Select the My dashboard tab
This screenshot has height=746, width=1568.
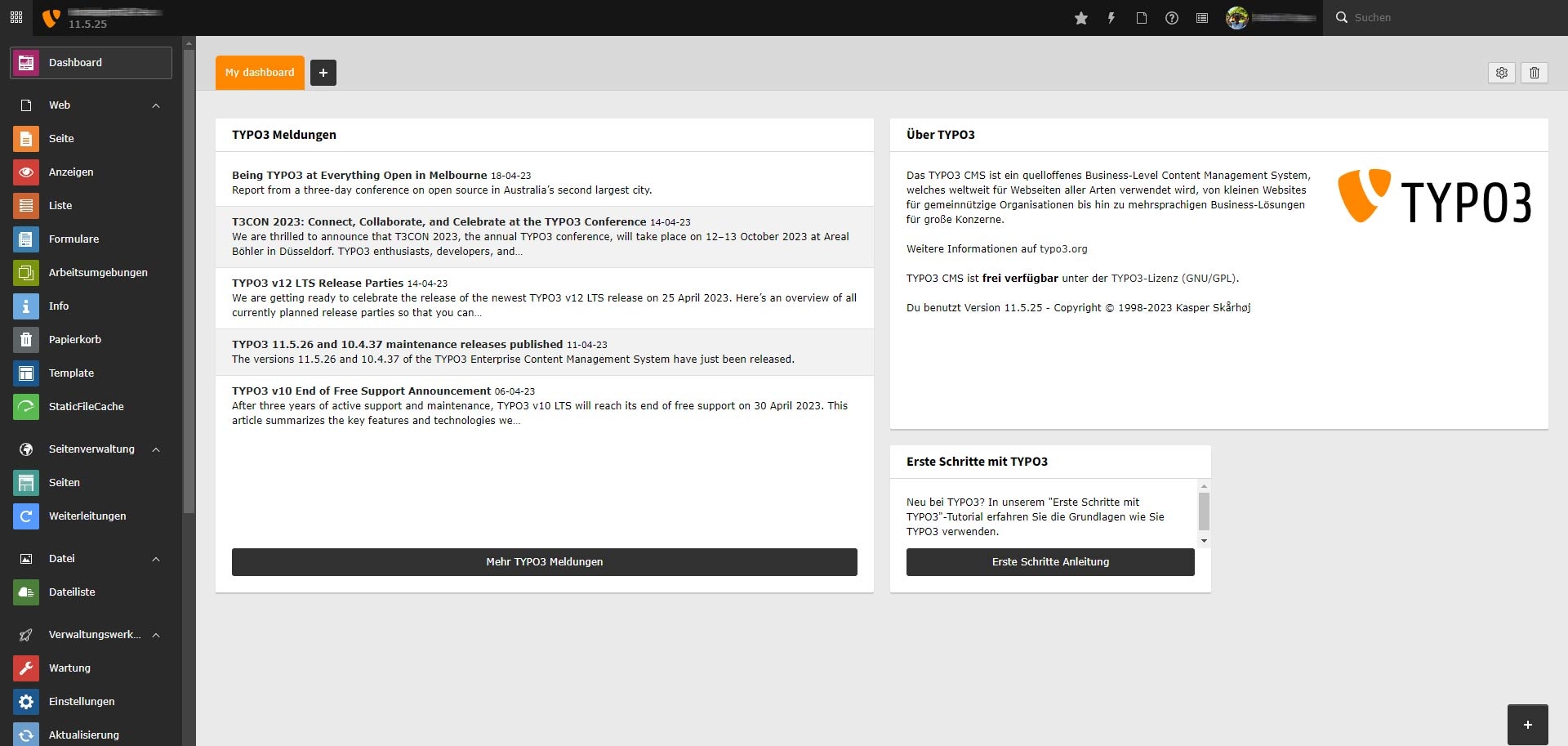coord(260,73)
